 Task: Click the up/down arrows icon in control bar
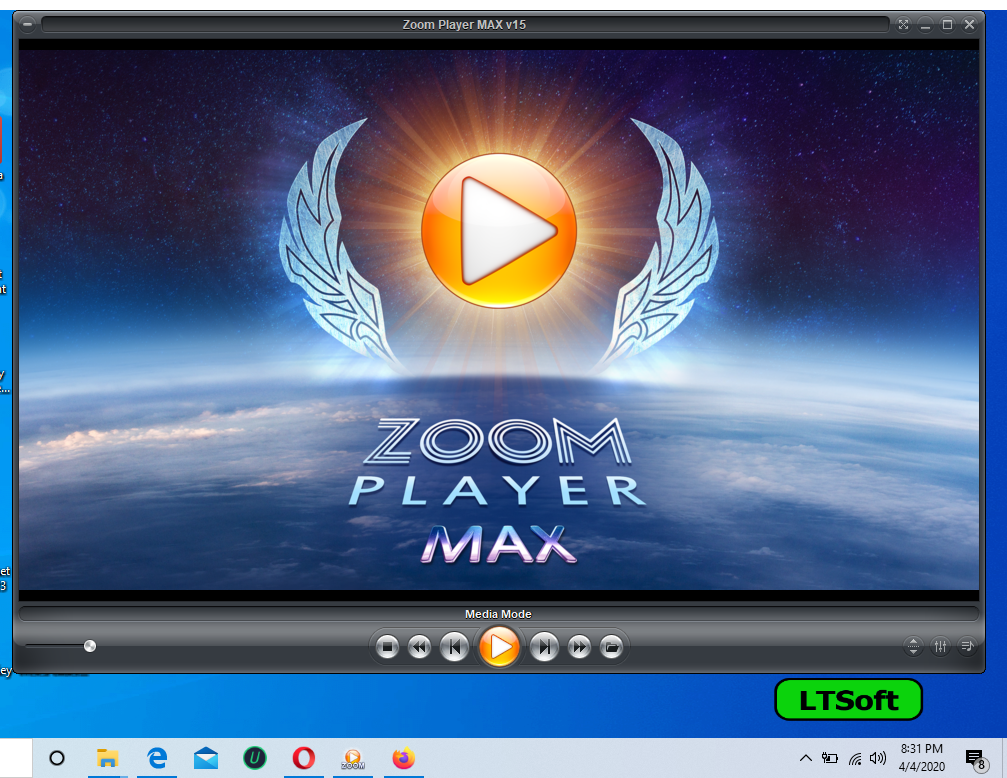coord(913,646)
